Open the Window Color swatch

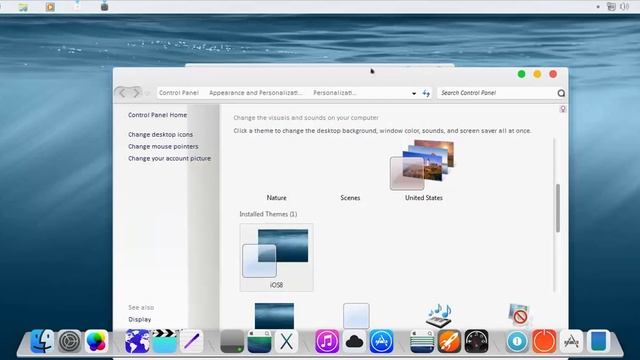click(x=356, y=316)
